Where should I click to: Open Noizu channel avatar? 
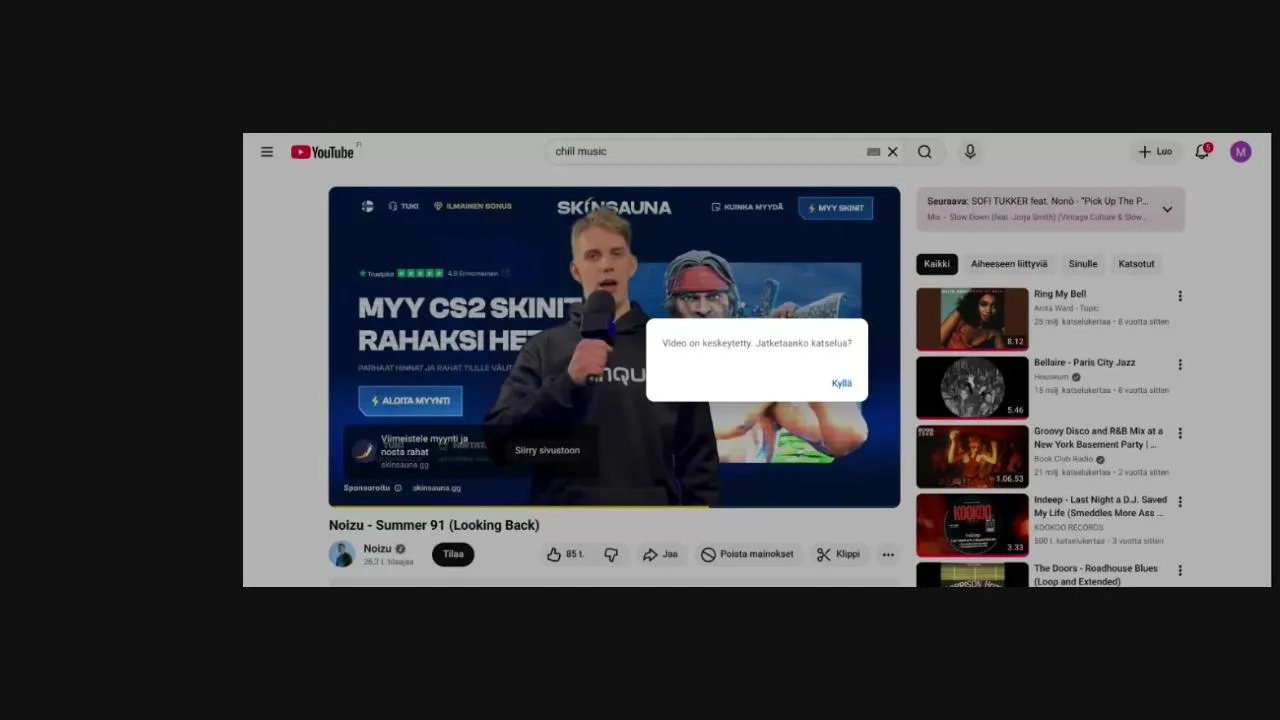click(342, 554)
